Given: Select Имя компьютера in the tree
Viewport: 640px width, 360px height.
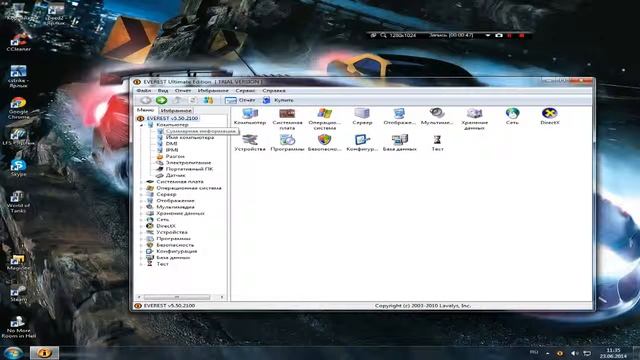Looking at the screenshot, I should click(x=189, y=138).
